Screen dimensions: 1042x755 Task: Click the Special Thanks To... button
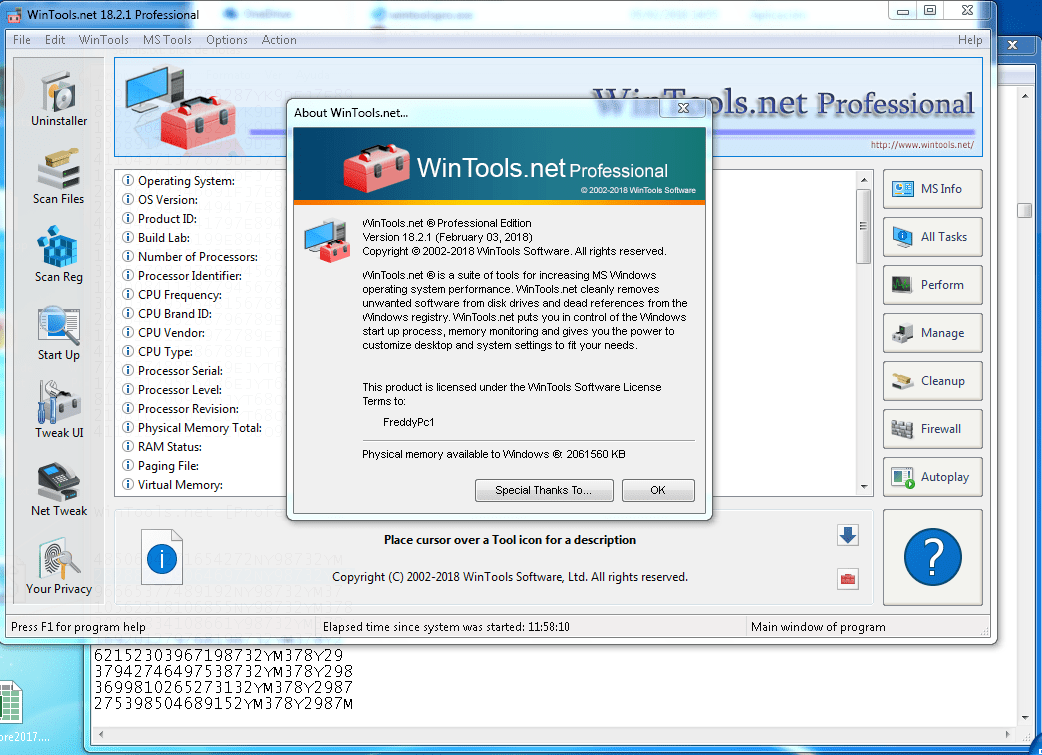(x=544, y=490)
